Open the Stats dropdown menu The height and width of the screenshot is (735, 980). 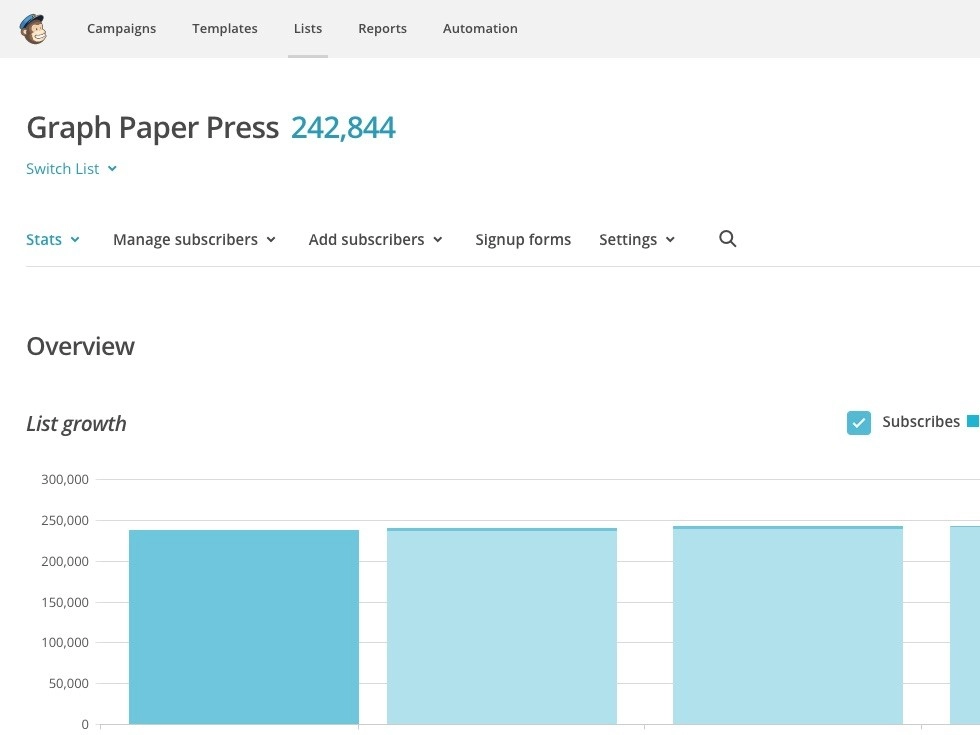click(x=53, y=240)
